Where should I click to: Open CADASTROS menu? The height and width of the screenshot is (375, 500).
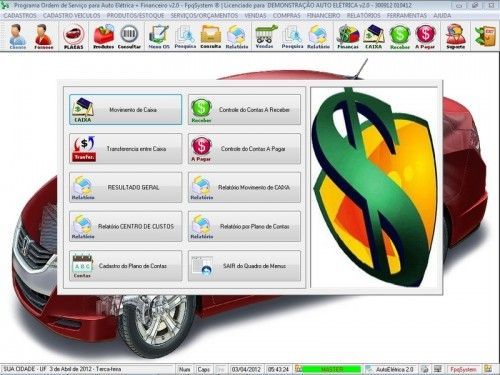pyautogui.click(x=20, y=16)
